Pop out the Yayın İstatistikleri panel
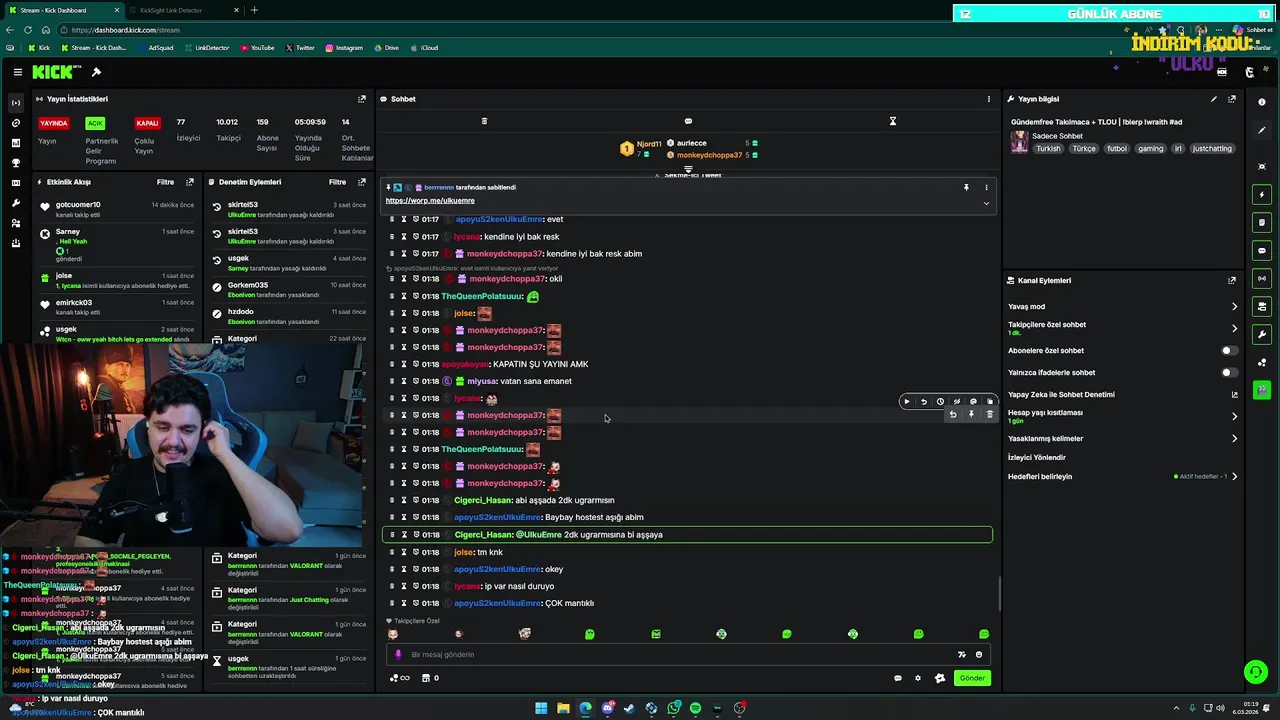1280x720 pixels. (362, 99)
